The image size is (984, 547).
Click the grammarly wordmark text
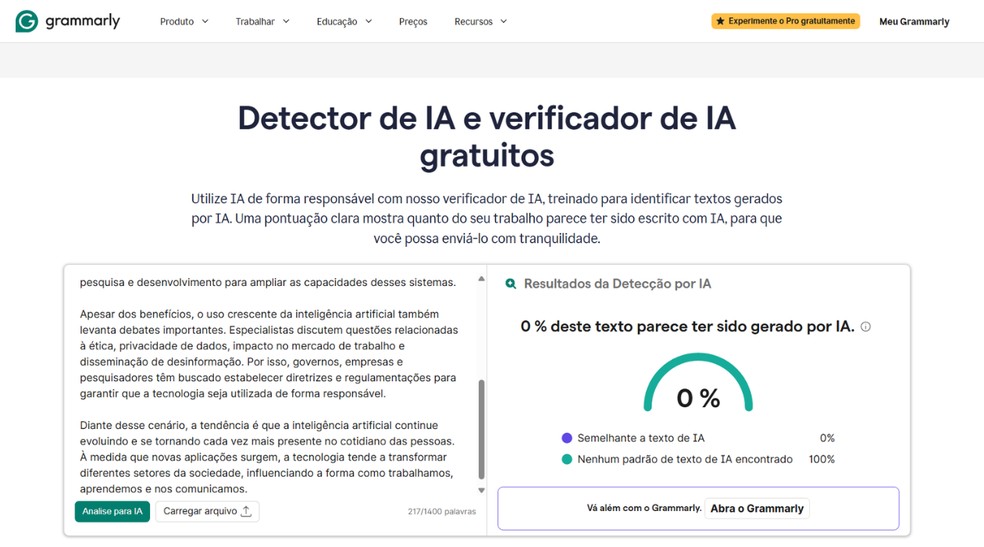coord(82,21)
